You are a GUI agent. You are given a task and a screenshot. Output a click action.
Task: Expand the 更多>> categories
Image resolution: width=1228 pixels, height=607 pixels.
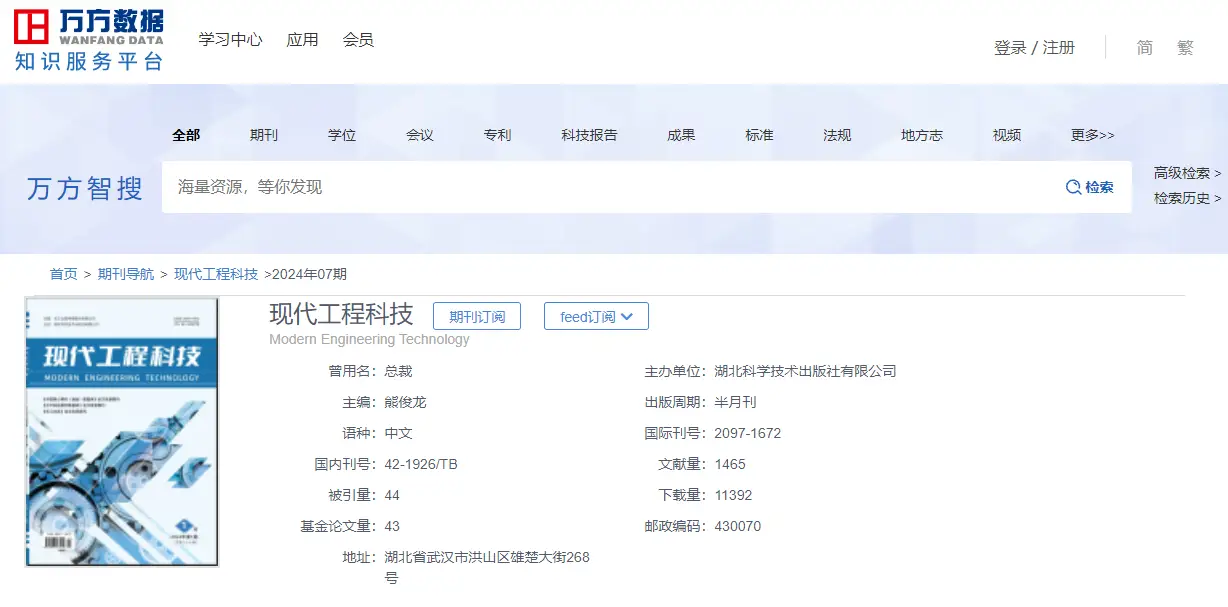pos(1092,135)
